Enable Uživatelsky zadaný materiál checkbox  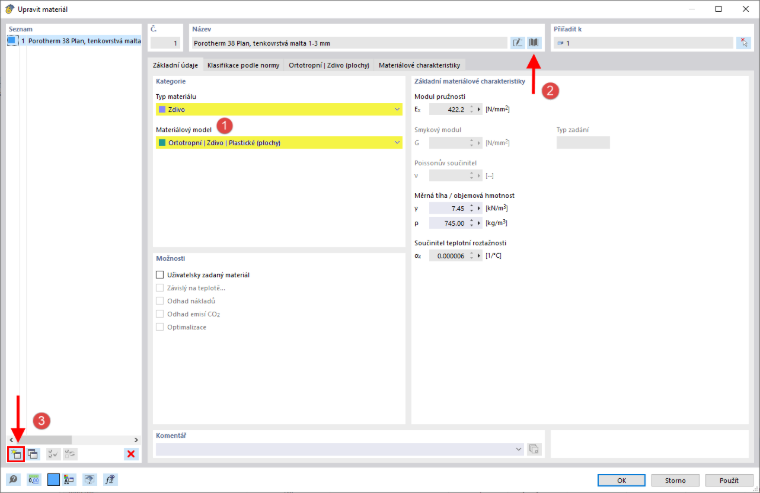[160, 275]
